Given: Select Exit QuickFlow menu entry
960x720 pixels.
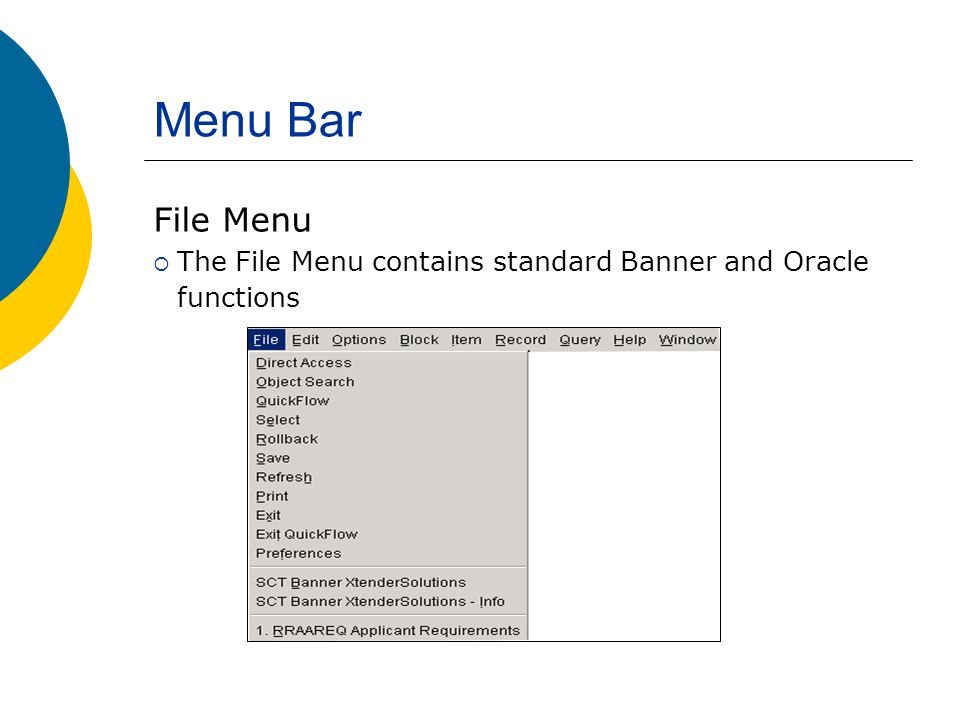Looking at the screenshot, I should 388,534.
